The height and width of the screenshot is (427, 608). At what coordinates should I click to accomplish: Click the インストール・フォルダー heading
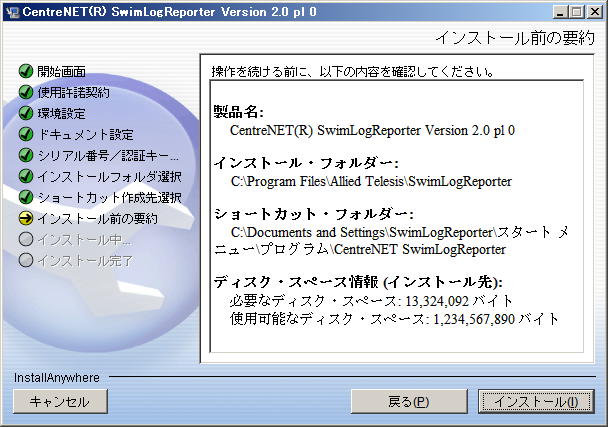tap(306, 163)
